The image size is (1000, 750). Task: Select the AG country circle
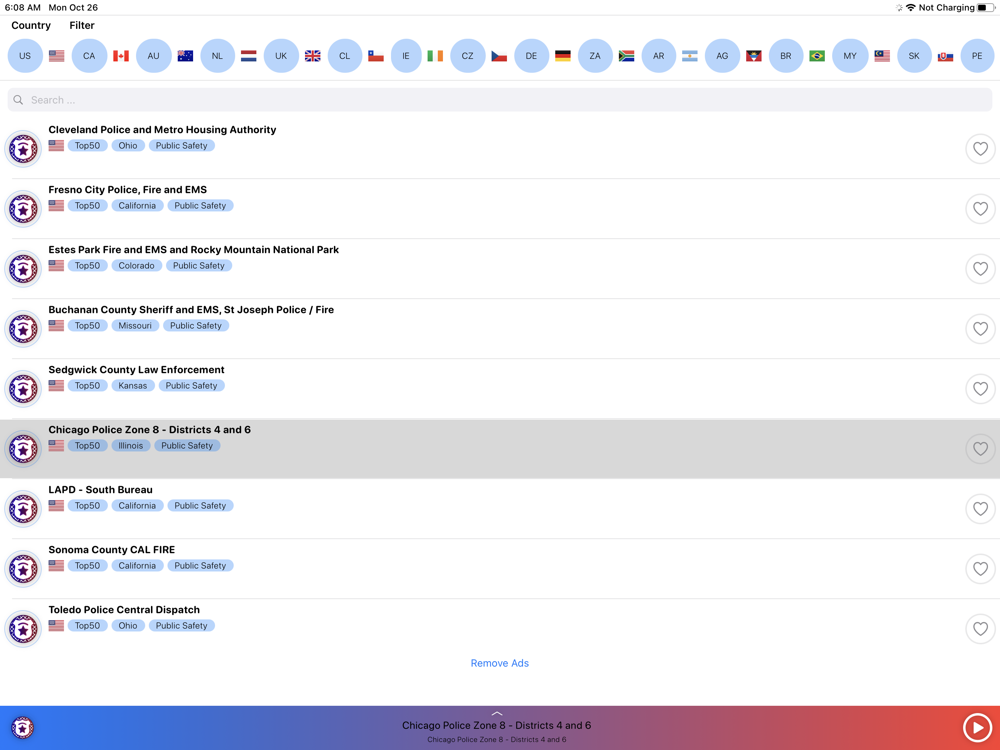722,55
